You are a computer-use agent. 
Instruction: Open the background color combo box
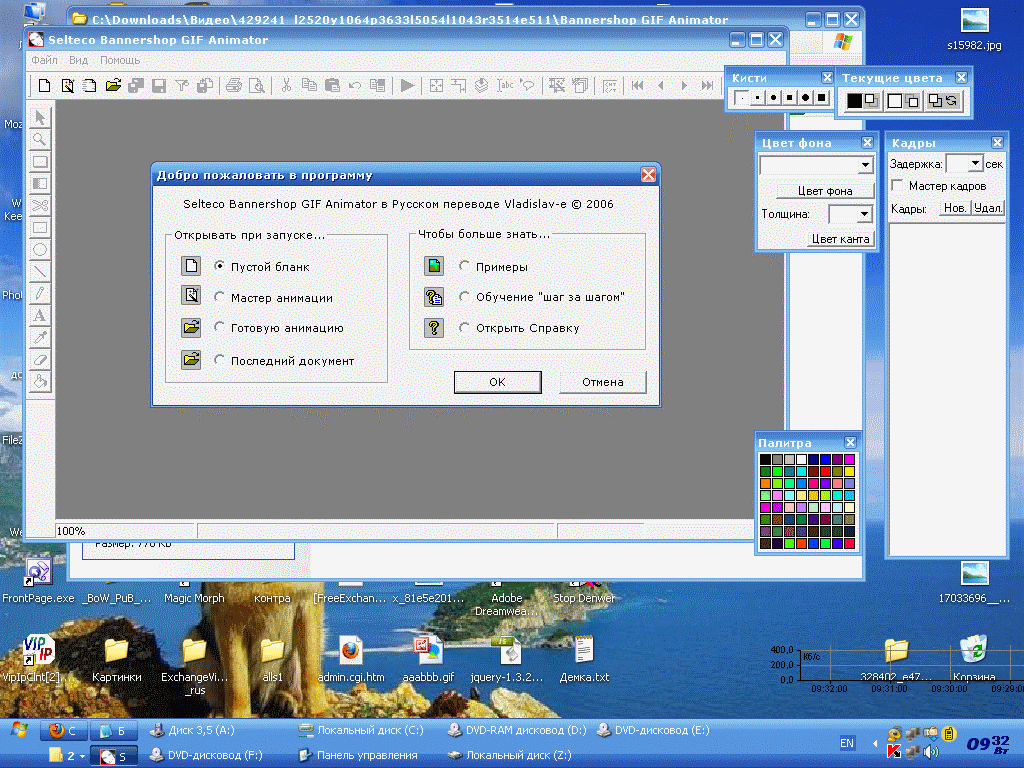click(865, 165)
